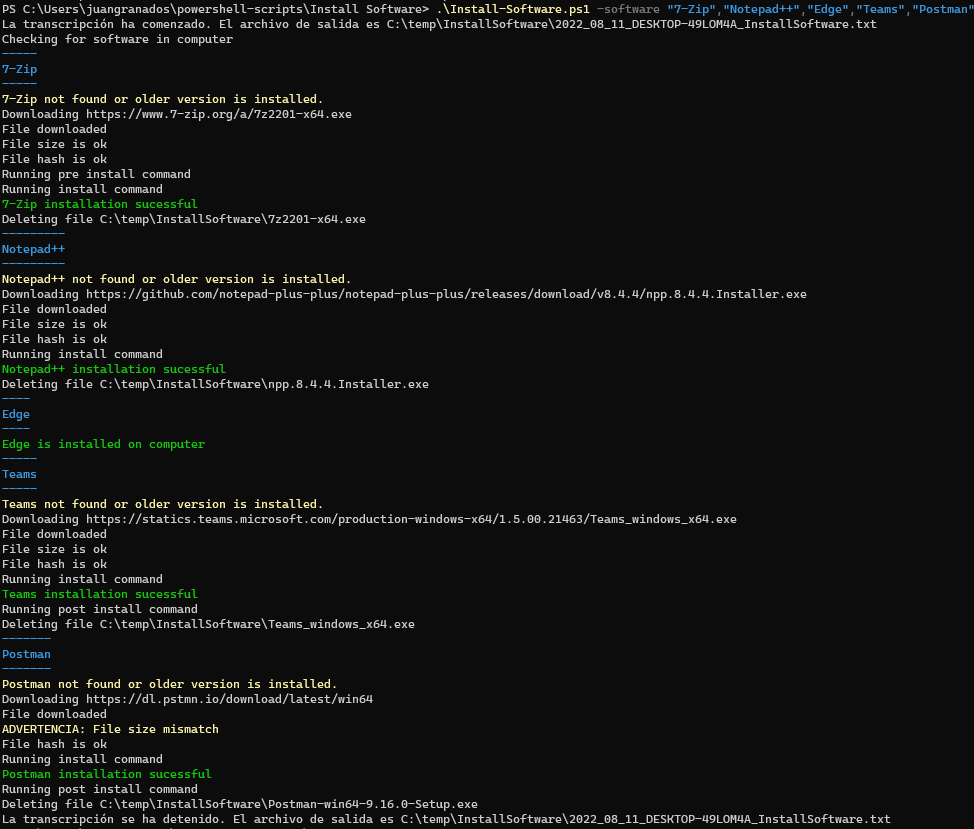The width and height of the screenshot is (974, 829).
Task: Click 'Deleting file' line for Postman-win64-9.16.0-Setup.exe
Action: (240, 804)
